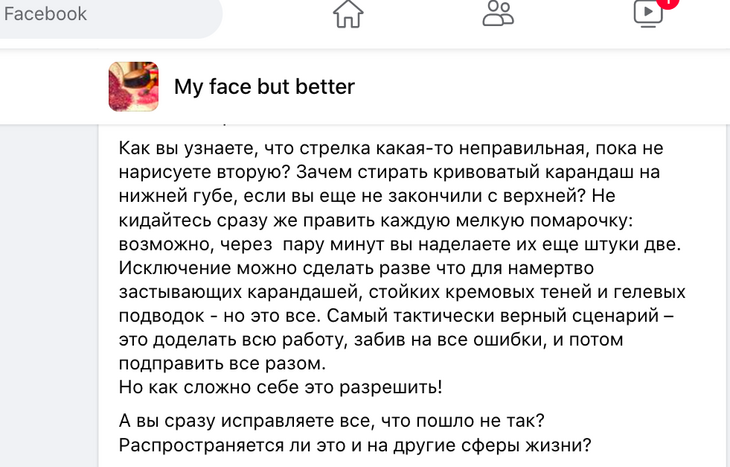Click the question starting "Распространяется ли это"
The width and height of the screenshot is (730, 467).
(355, 444)
